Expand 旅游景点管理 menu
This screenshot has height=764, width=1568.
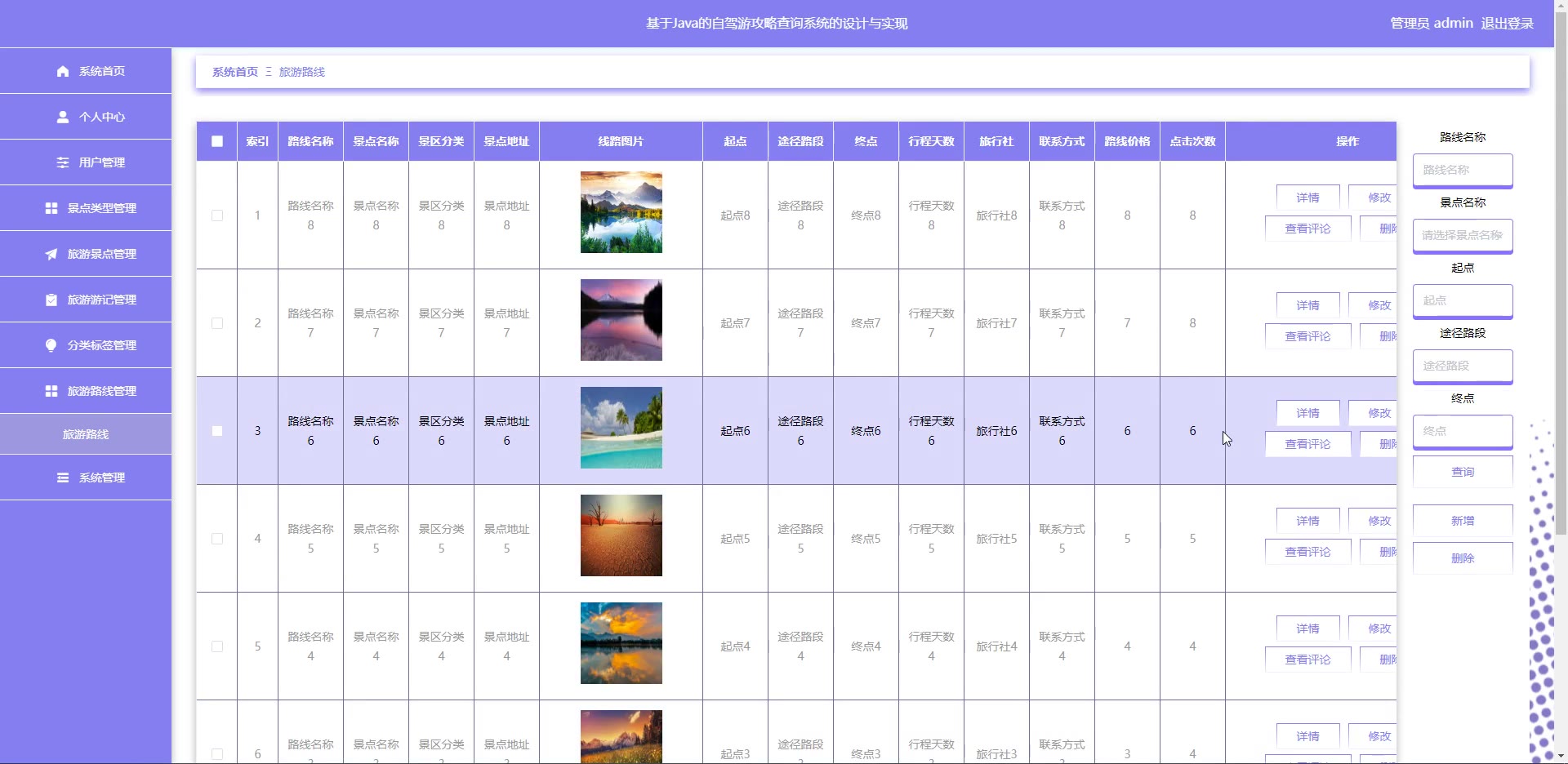click(86, 254)
